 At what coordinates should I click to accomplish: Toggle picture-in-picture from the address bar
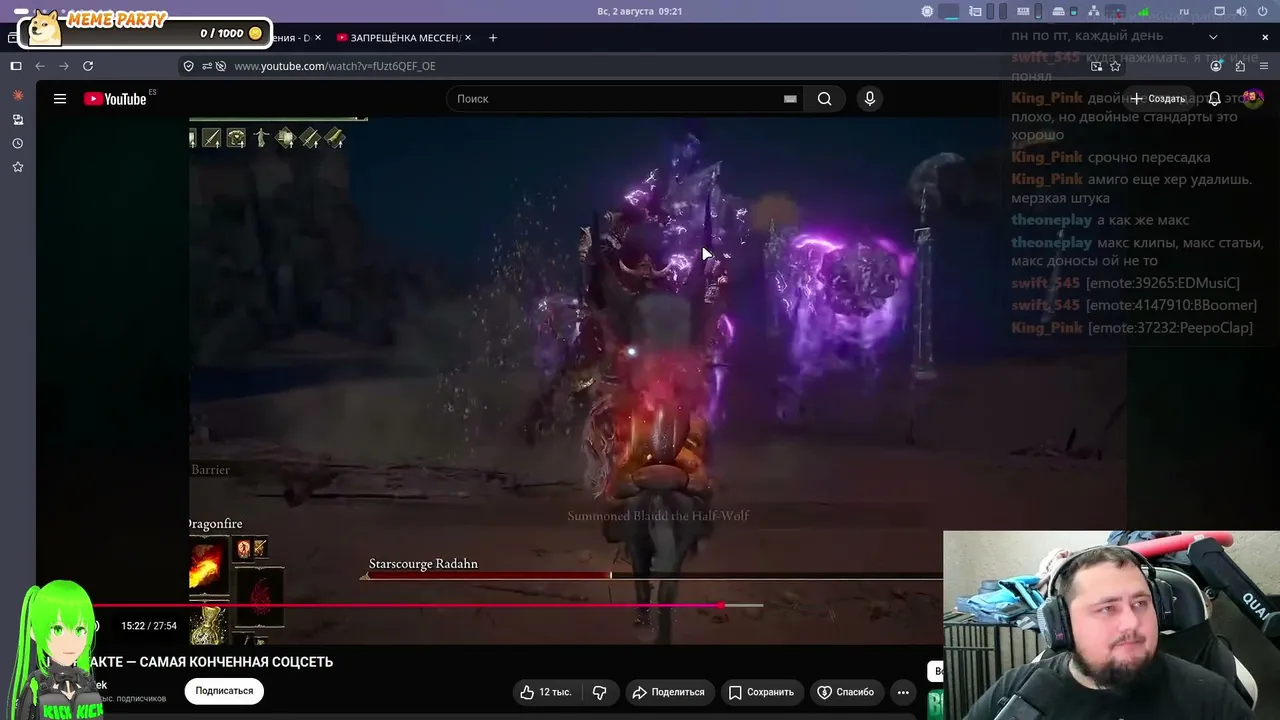pyautogui.click(x=1097, y=66)
